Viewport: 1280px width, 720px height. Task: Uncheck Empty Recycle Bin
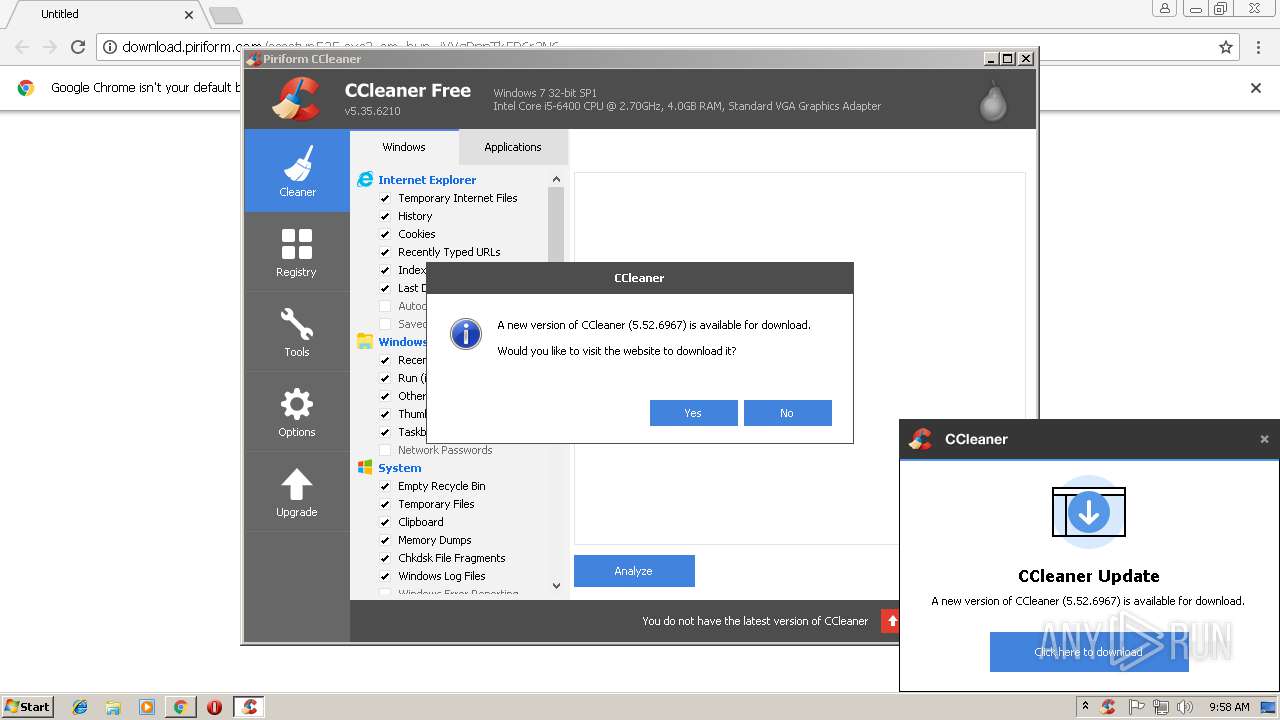coord(385,486)
